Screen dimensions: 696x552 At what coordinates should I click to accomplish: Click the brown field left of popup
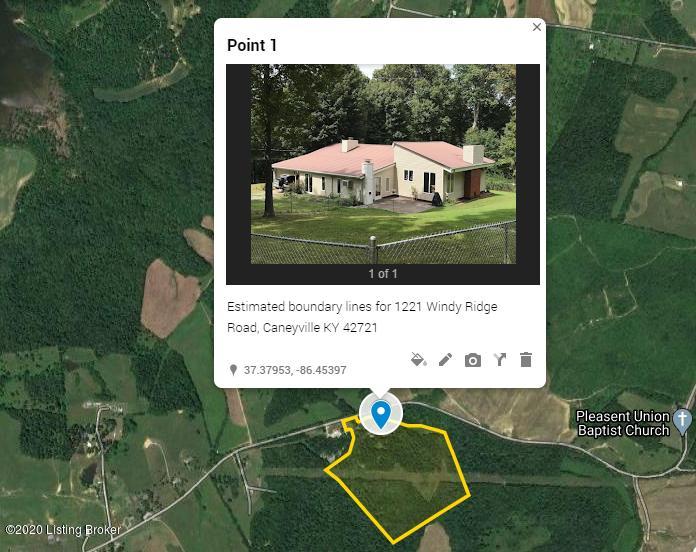tap(170, 298)
